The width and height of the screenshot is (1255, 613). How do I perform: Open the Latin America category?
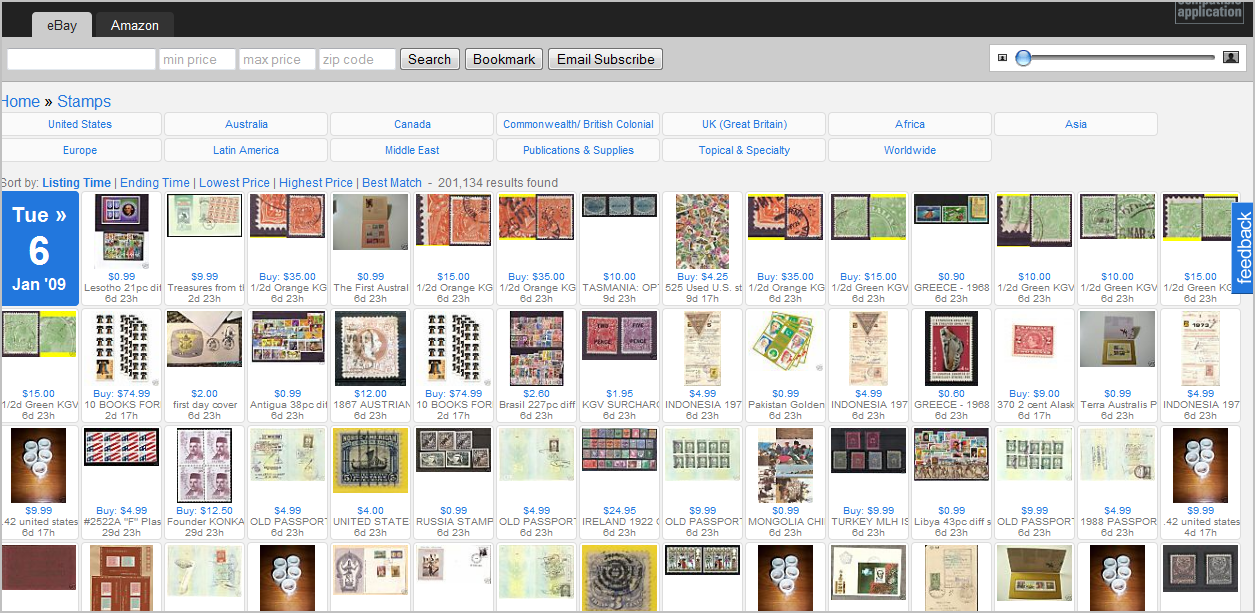(246, 150)
